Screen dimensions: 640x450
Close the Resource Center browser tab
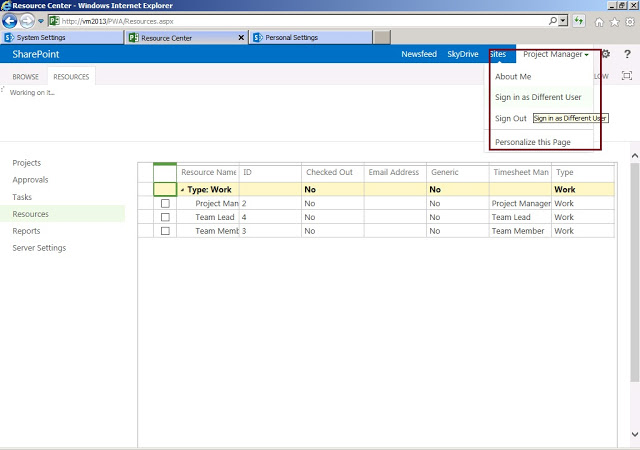pyautogui.click(x=239, y=38)
